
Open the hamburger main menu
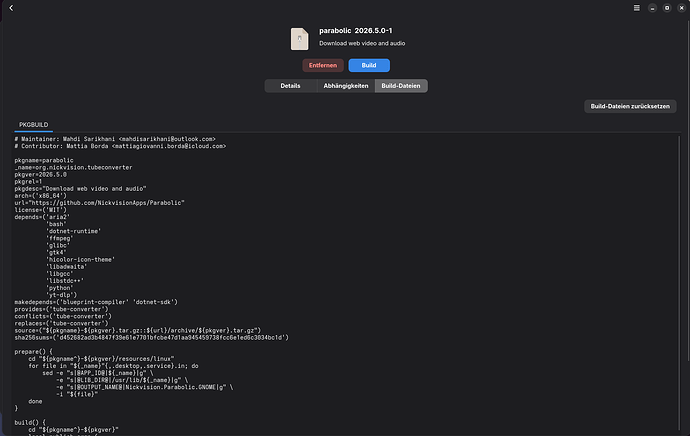point(636,8)
